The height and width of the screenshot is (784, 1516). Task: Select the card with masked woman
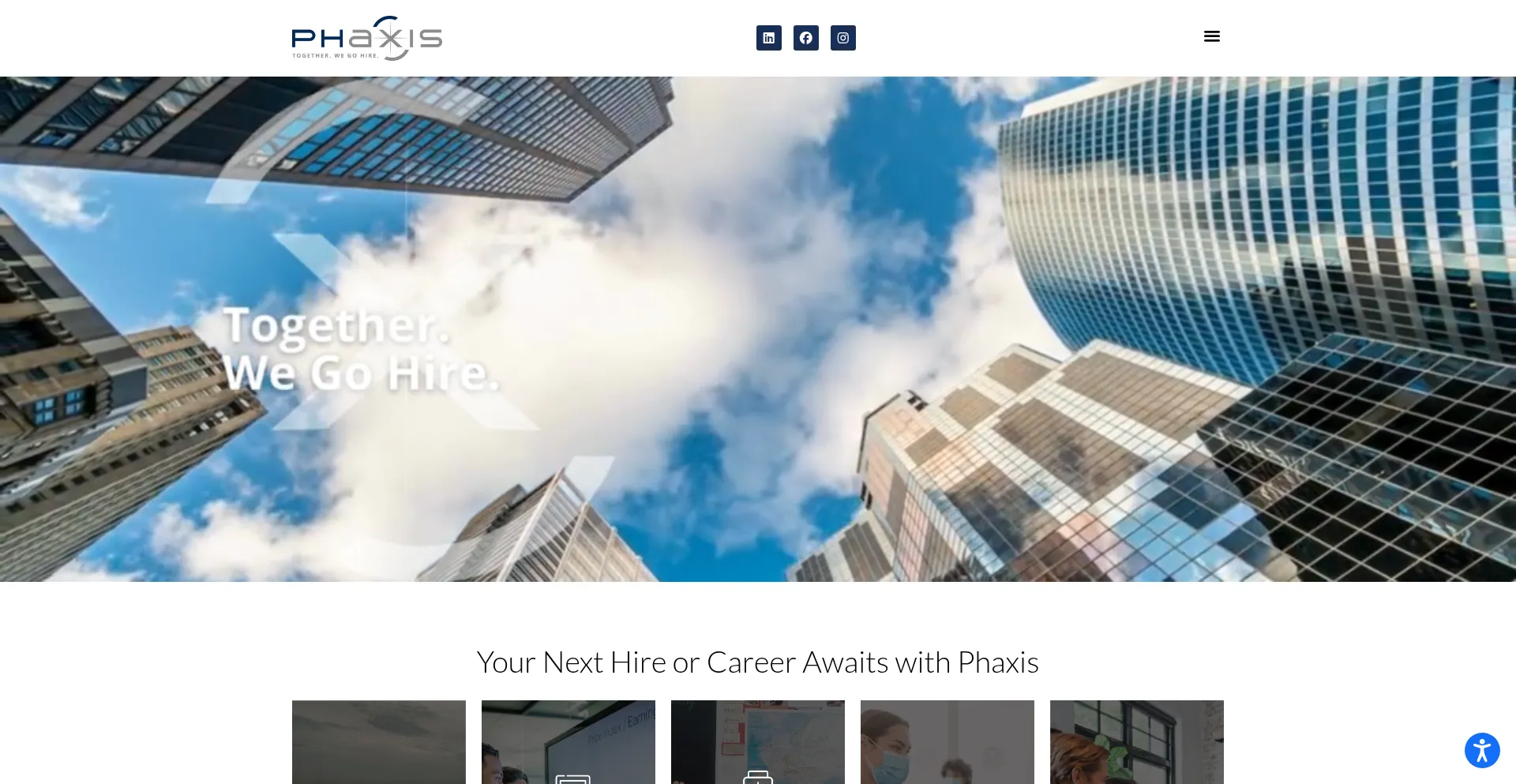pos(947,742)
